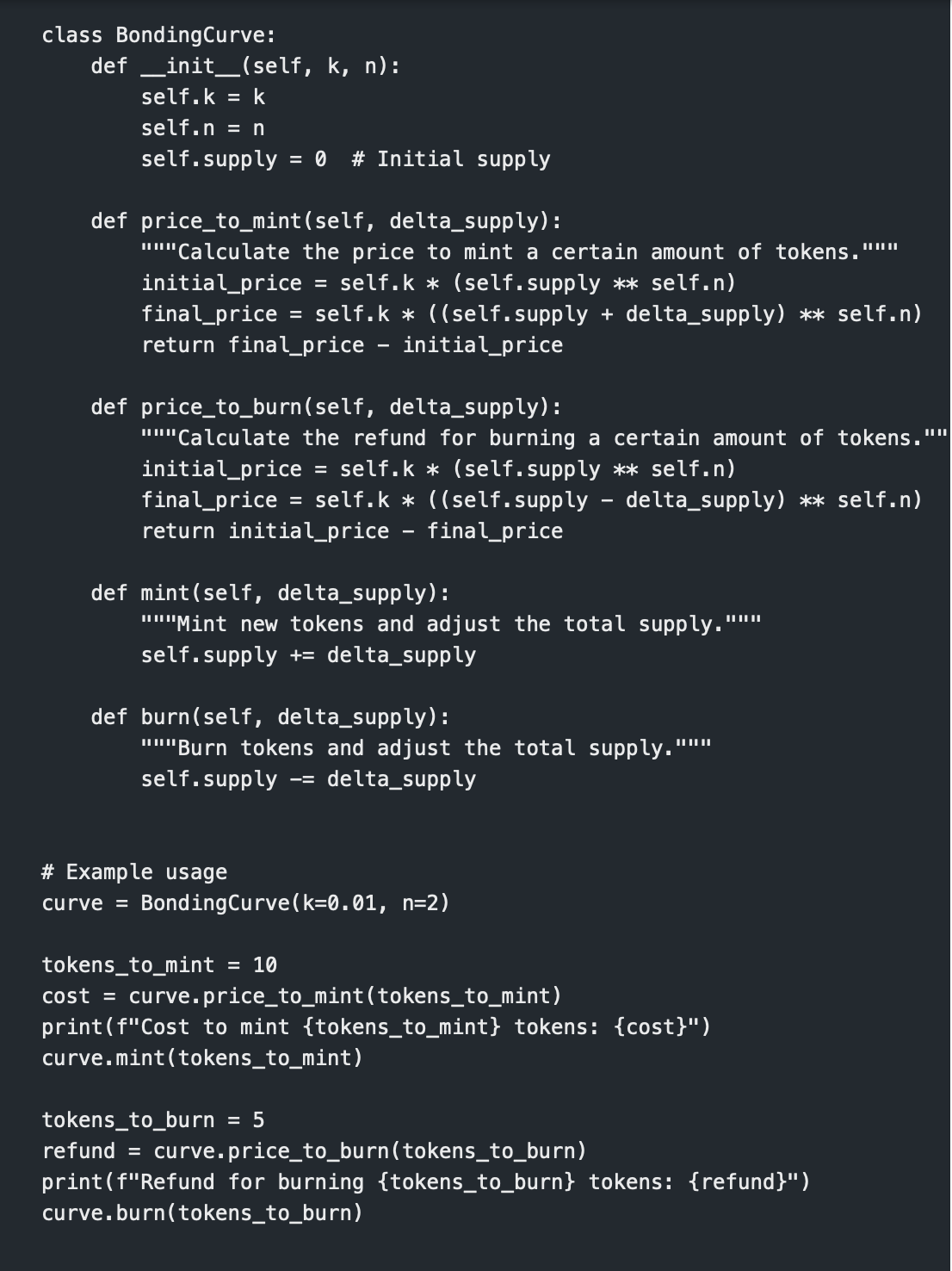Viewport: 952px width, 1271px height.
Task: Click the def burn method definition
Action: 270,717
